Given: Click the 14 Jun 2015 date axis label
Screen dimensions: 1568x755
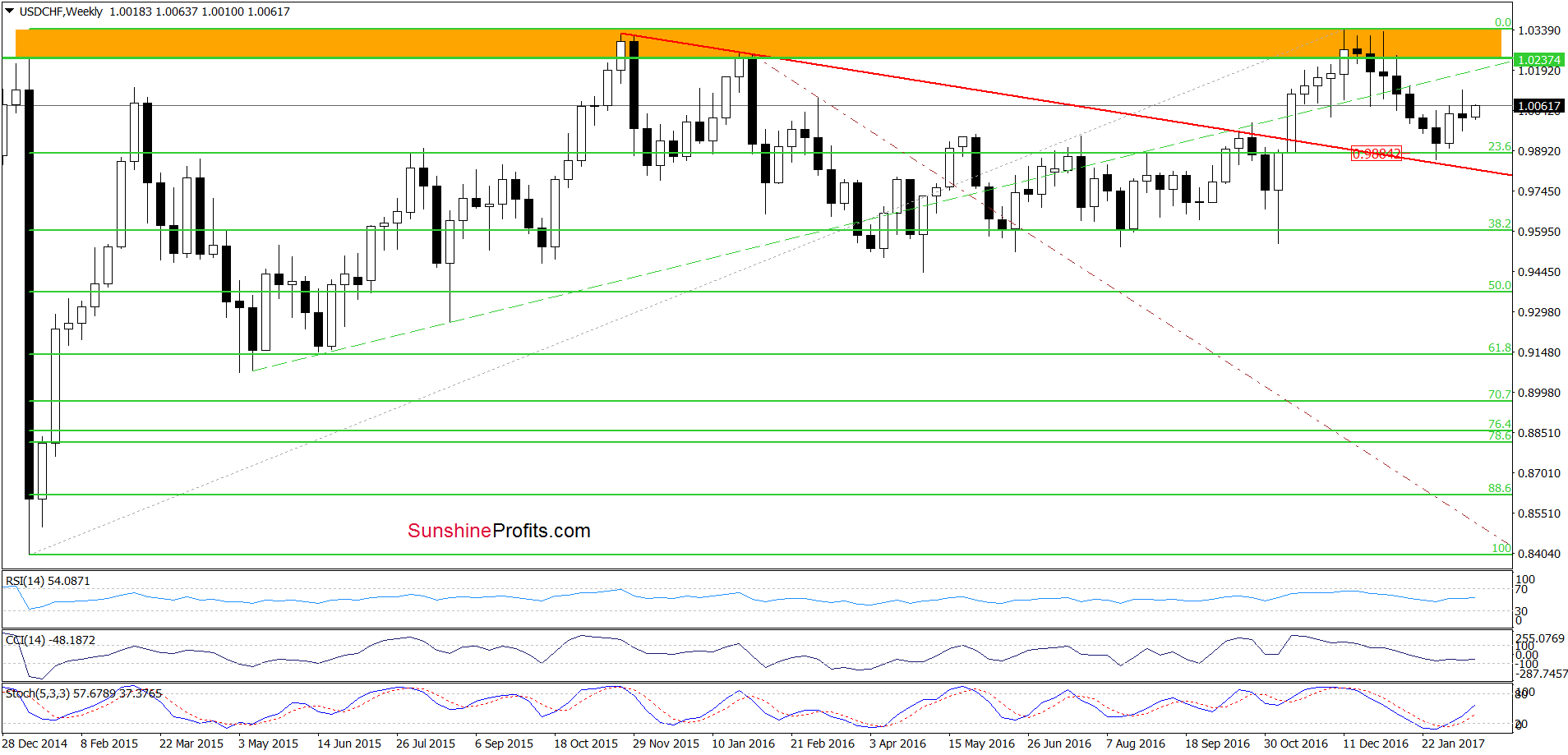Looking at the screenshot, I should pos(349,743).
